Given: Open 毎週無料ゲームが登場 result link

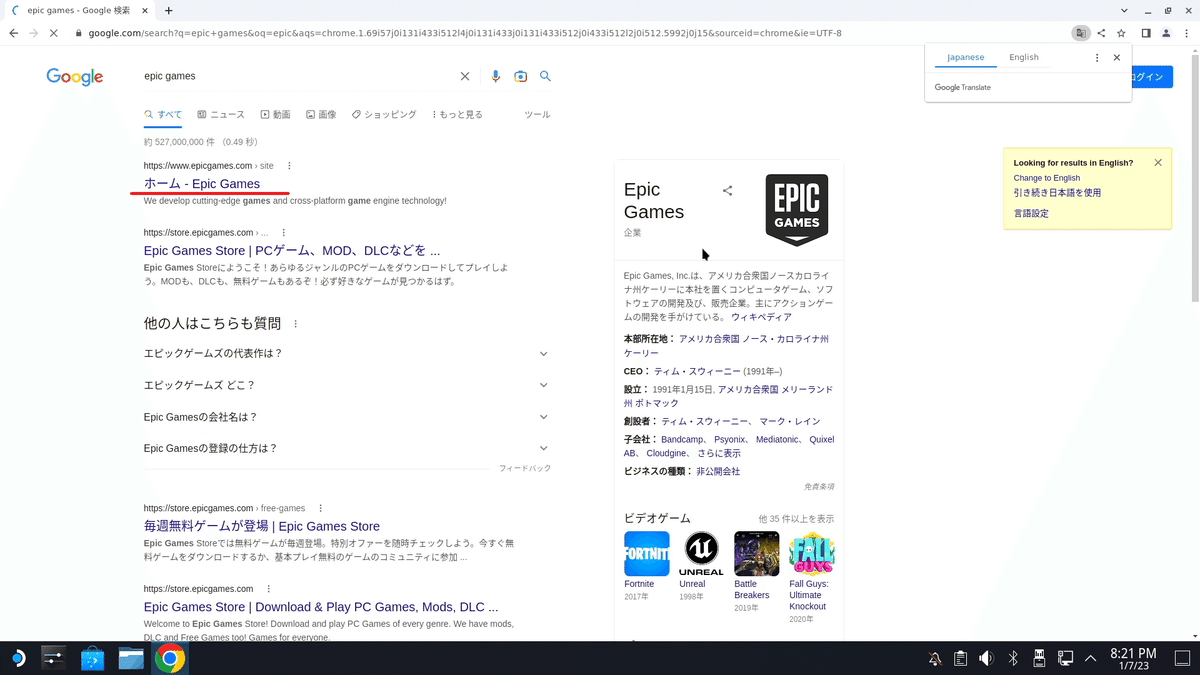Looking at the screenshot, I should [262, 526].
